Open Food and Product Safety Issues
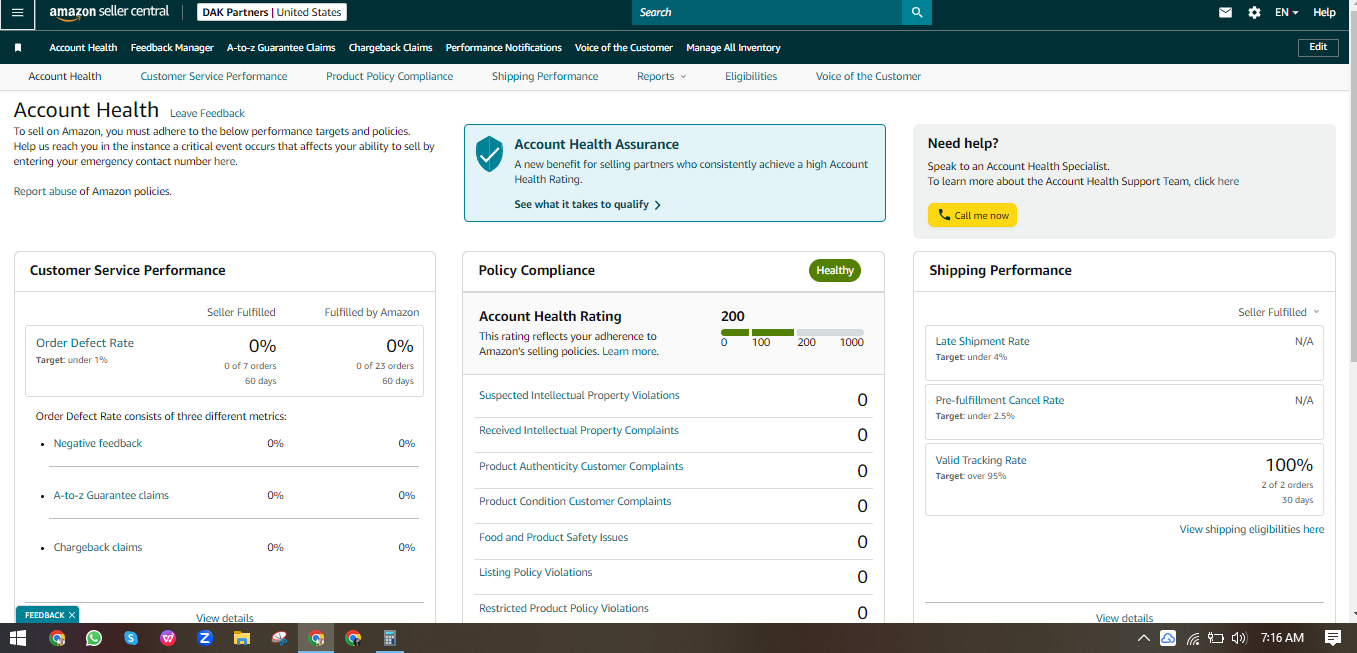This screenshot has height=653, width=1357. [x=553, y=537]
